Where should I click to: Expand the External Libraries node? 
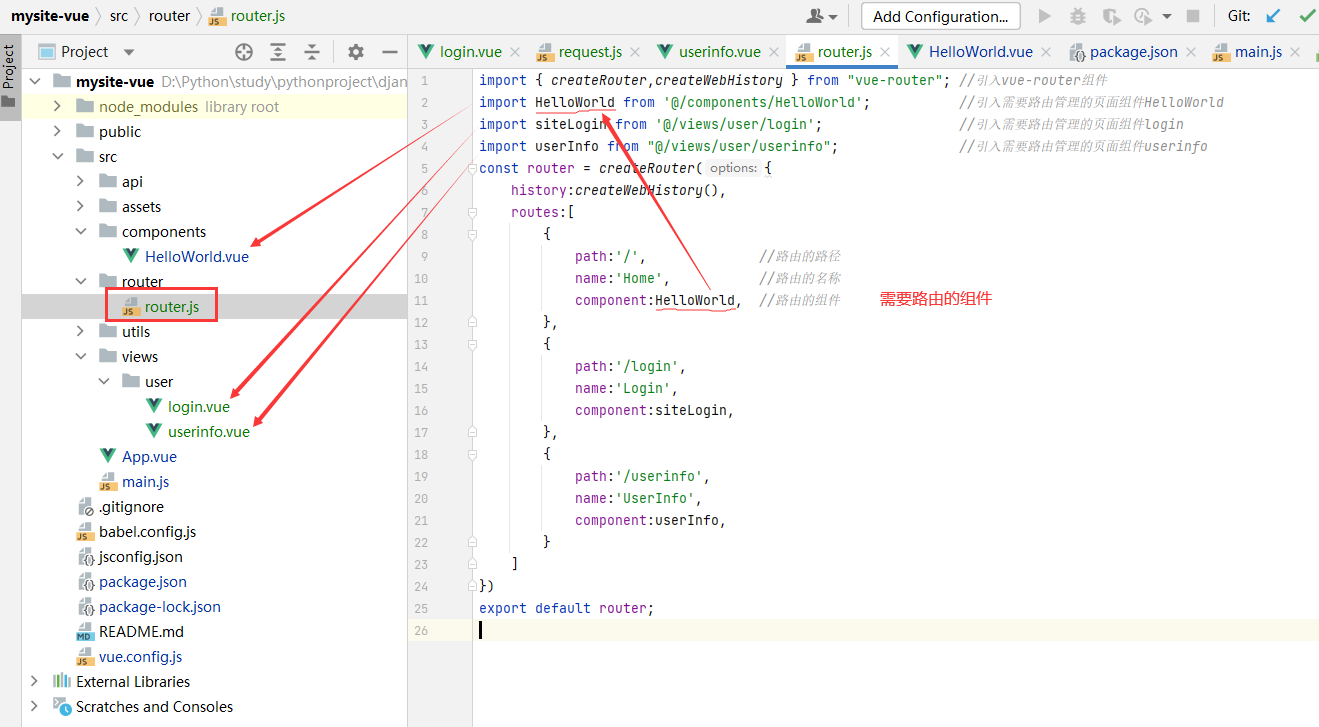tap(35, 682)
